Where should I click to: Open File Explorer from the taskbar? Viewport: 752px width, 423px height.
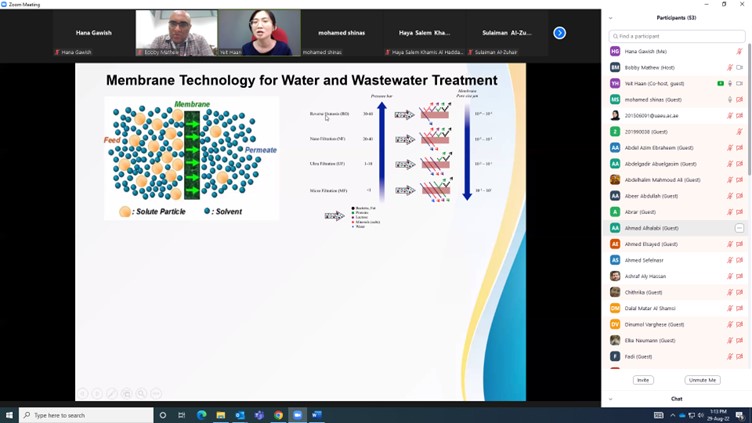pos(221,415)
